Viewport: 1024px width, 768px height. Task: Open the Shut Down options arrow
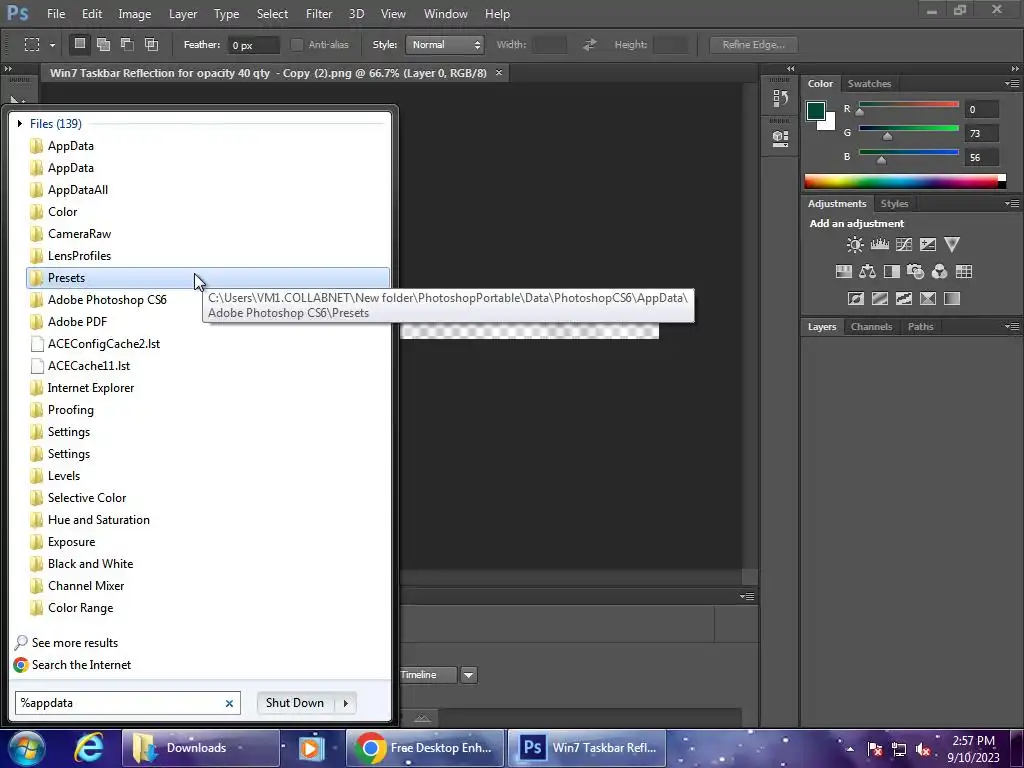click(345, 703)
